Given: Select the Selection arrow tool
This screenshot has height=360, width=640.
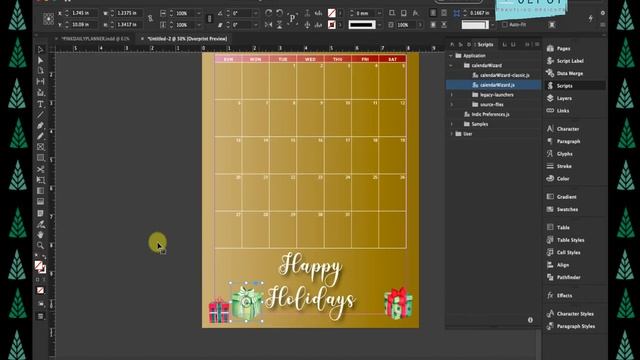Looking at the screenshot, I should 40,49.
